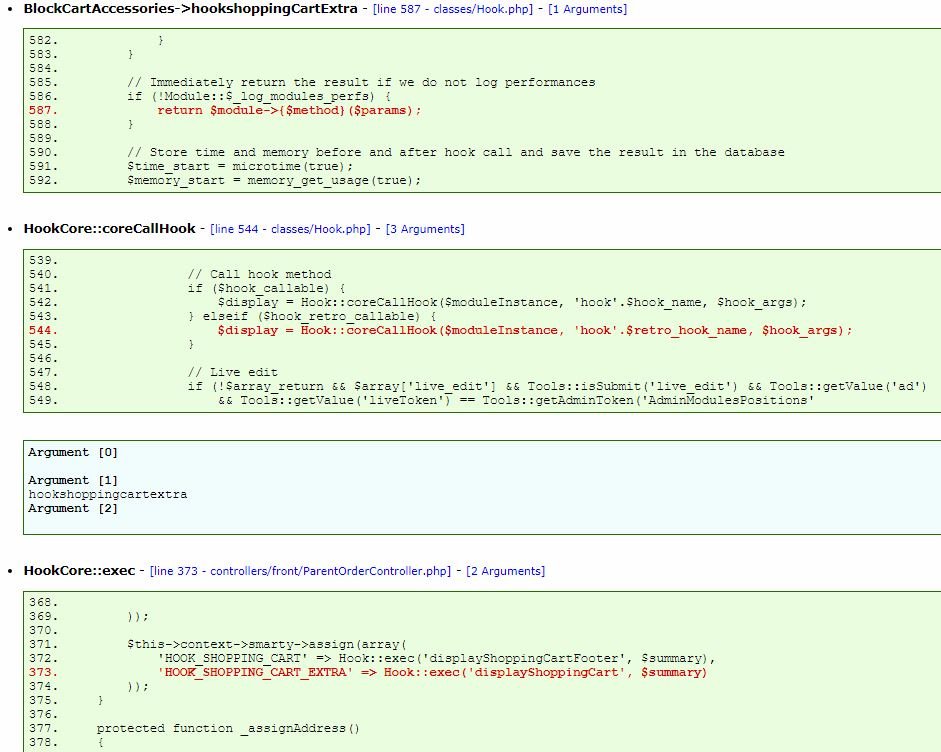The width and height of the screenshot is (941, 752).
Task: Click line number 539
Action: [x=44, y=260]
